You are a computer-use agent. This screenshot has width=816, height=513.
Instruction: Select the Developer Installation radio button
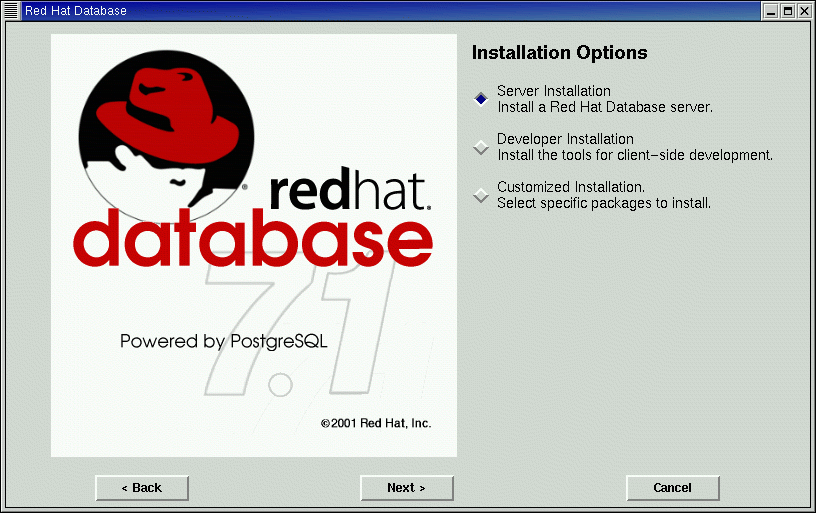(481, 147)
